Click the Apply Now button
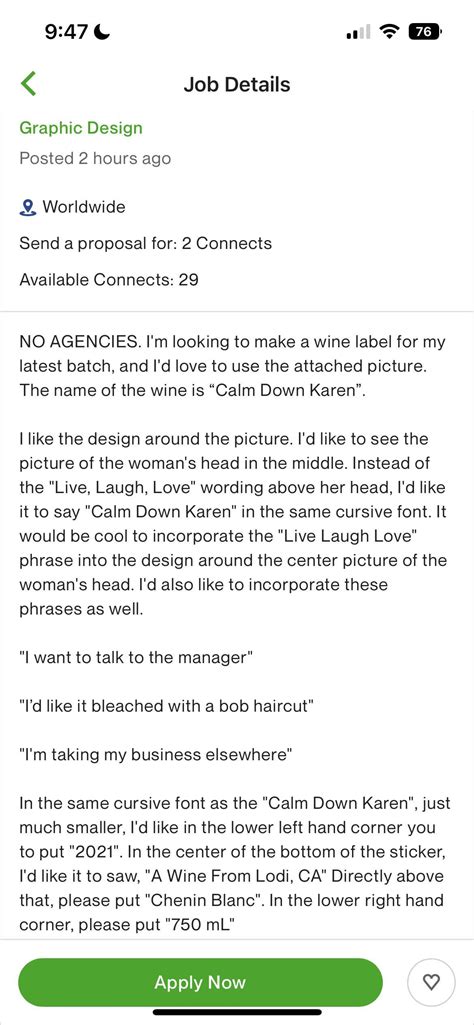This screenshot has height=1025, width=474. [200, 982]
